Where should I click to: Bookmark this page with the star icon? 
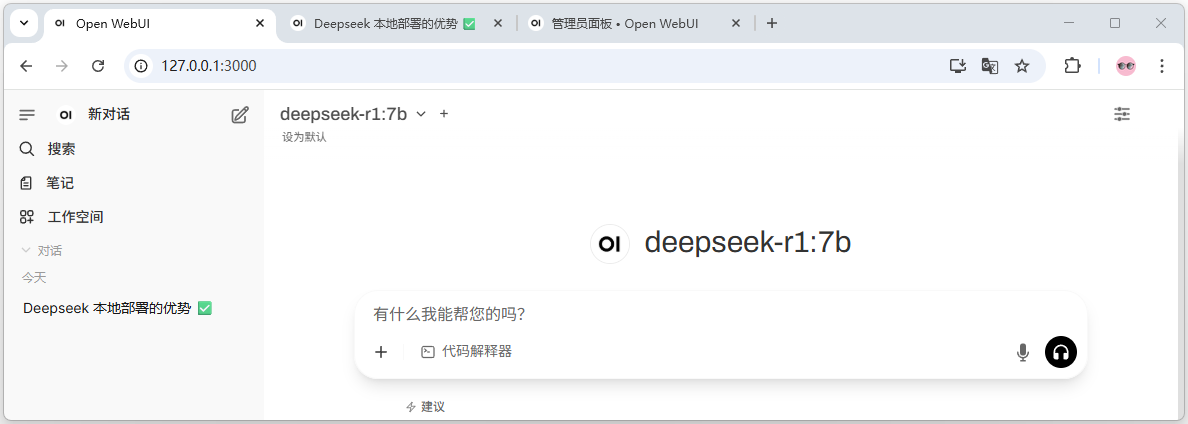tap(1022, 66)
